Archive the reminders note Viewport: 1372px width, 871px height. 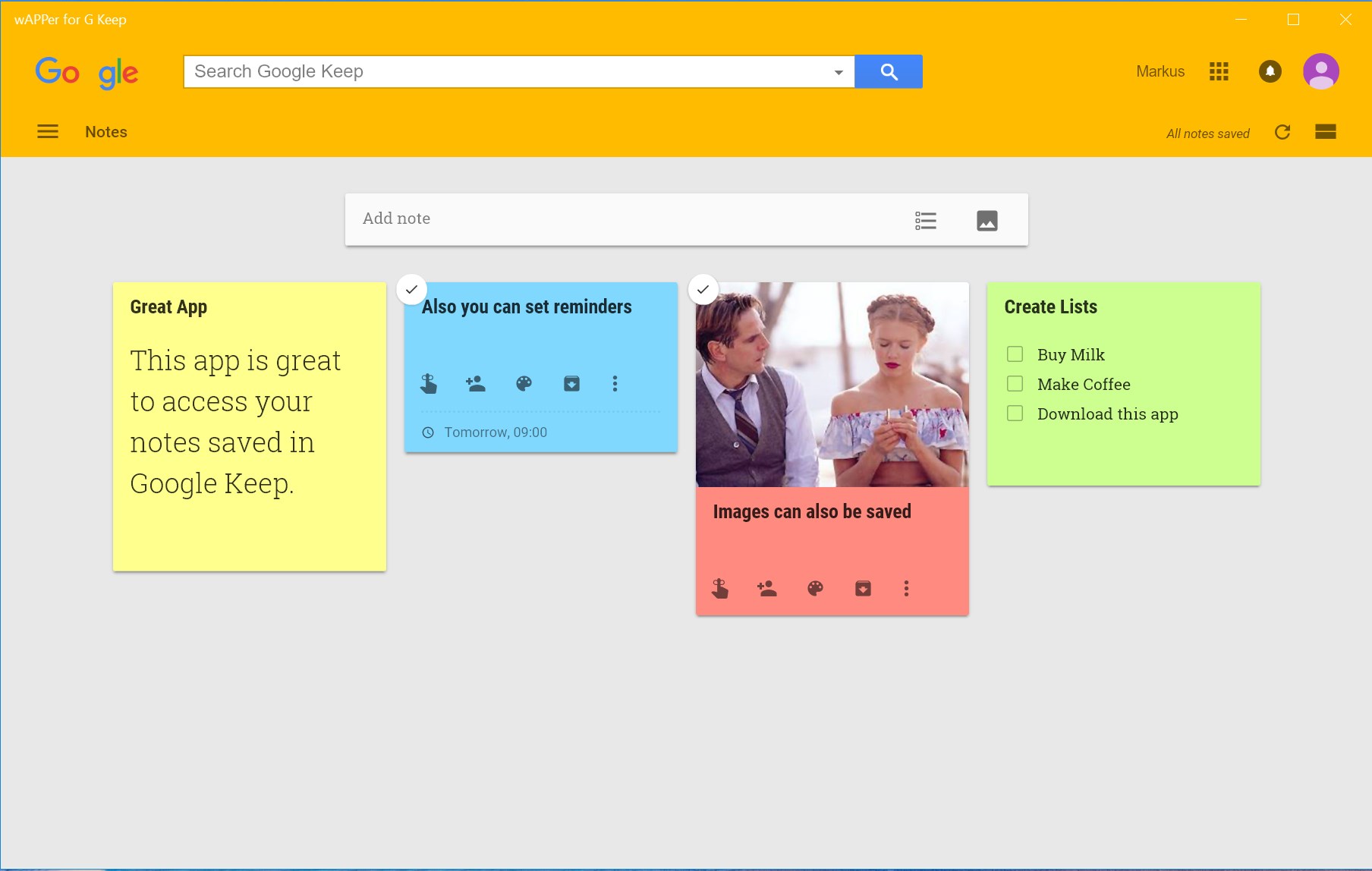click(571, 384)
